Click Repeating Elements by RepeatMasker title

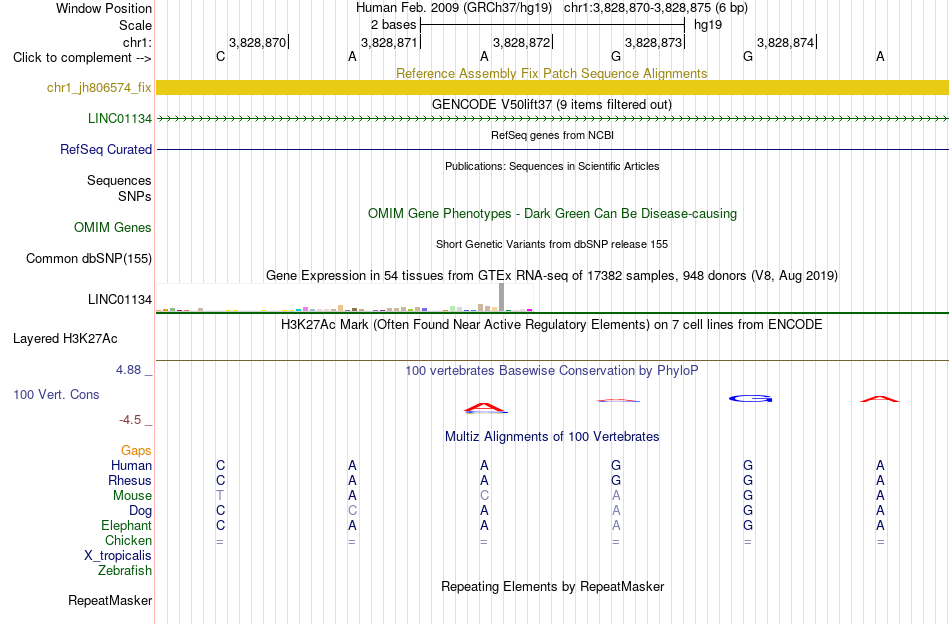point(552,586)
